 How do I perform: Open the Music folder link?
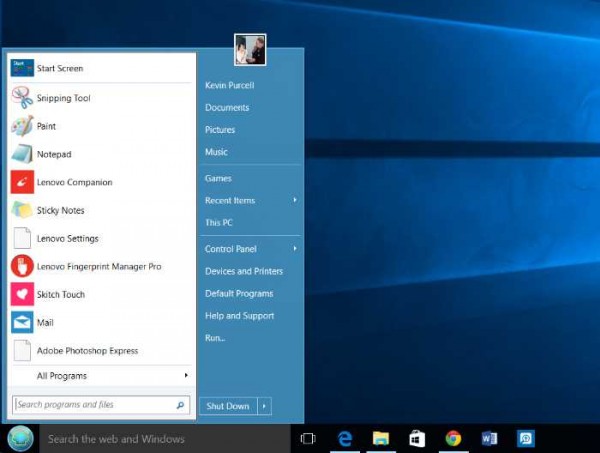click(216, 152)
